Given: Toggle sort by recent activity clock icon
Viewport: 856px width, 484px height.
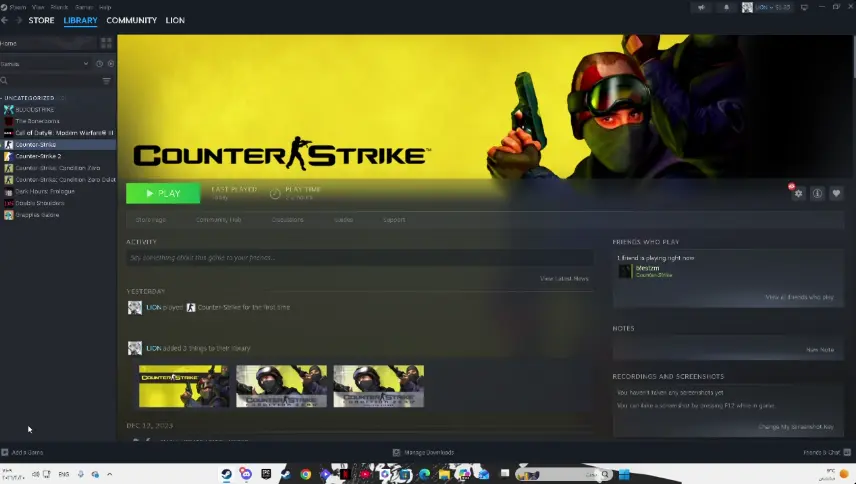Looking at the screenshot, I should point(99,64).
